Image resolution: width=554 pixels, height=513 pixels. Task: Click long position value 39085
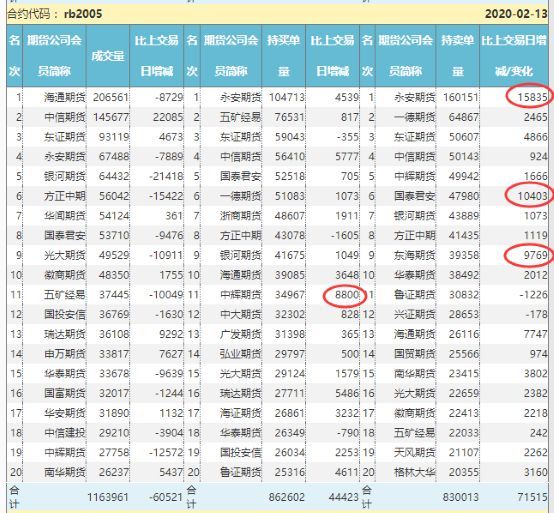click(x=290, y=275)
